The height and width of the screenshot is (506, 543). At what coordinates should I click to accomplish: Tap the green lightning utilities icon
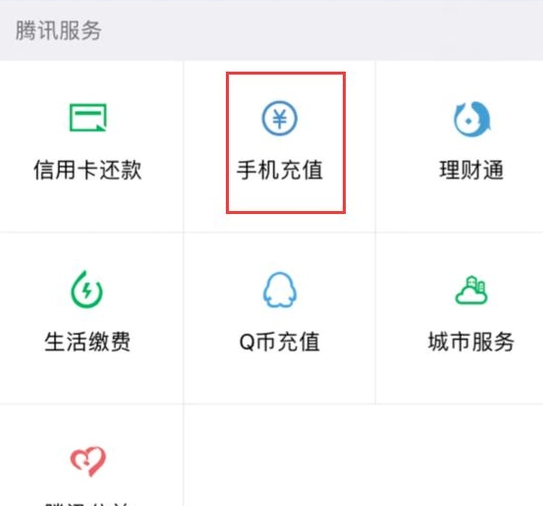[87, 290]
